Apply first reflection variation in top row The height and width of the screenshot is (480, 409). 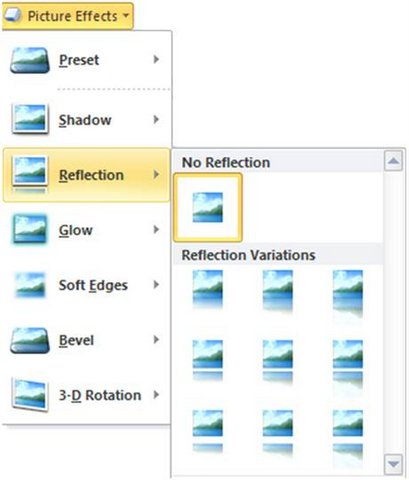[208, 289]
